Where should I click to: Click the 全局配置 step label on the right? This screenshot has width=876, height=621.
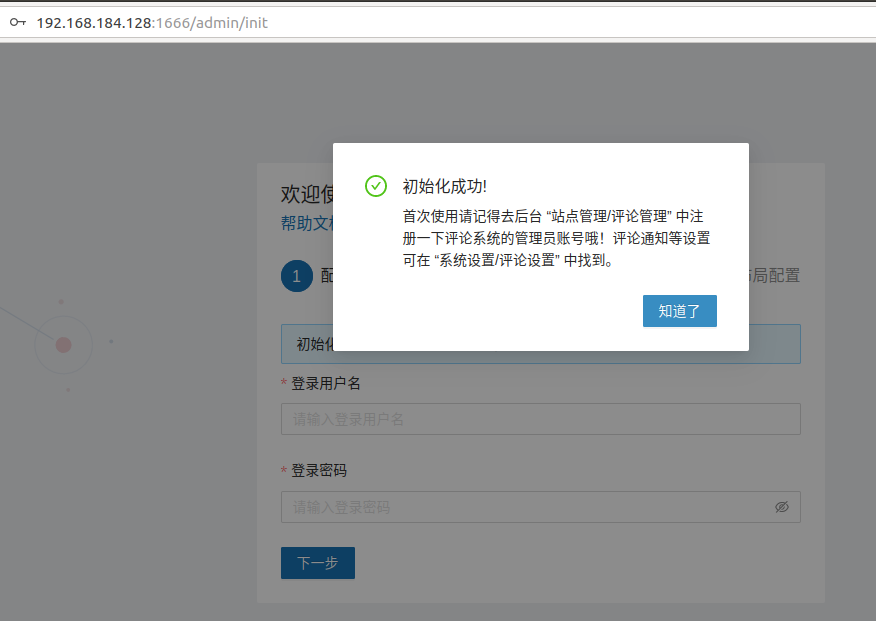click(x=778, y=275)
